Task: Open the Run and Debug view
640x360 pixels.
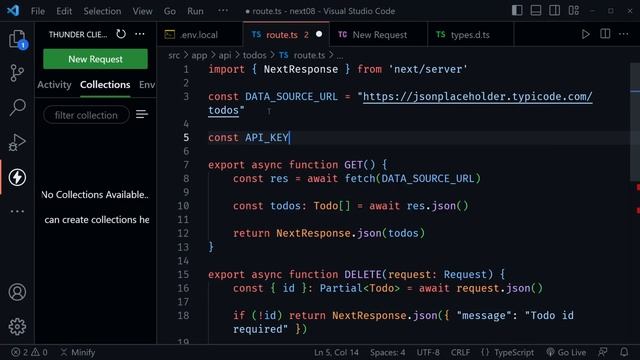Action: point(17,142)
